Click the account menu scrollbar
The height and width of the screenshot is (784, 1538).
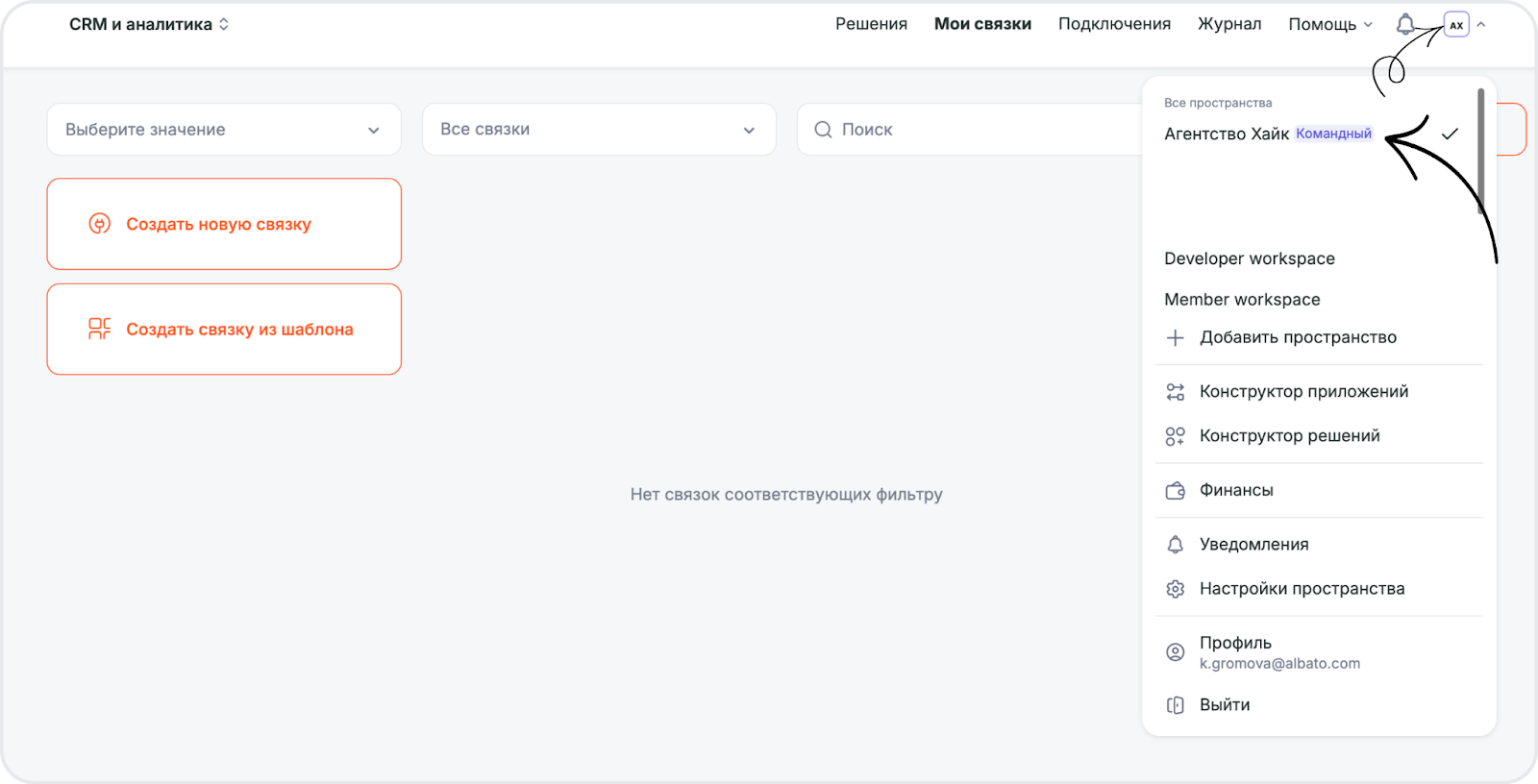(x=1481, y=151)
